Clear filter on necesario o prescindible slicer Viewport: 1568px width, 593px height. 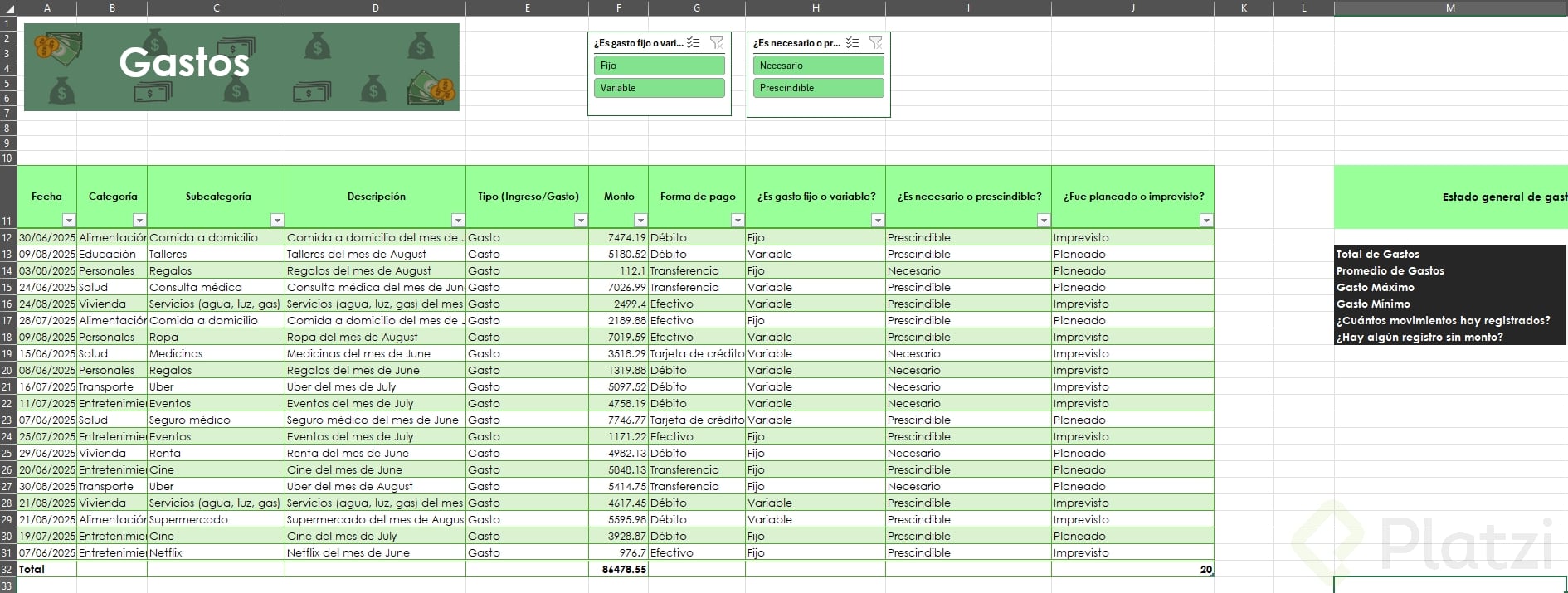click(875, 43)
